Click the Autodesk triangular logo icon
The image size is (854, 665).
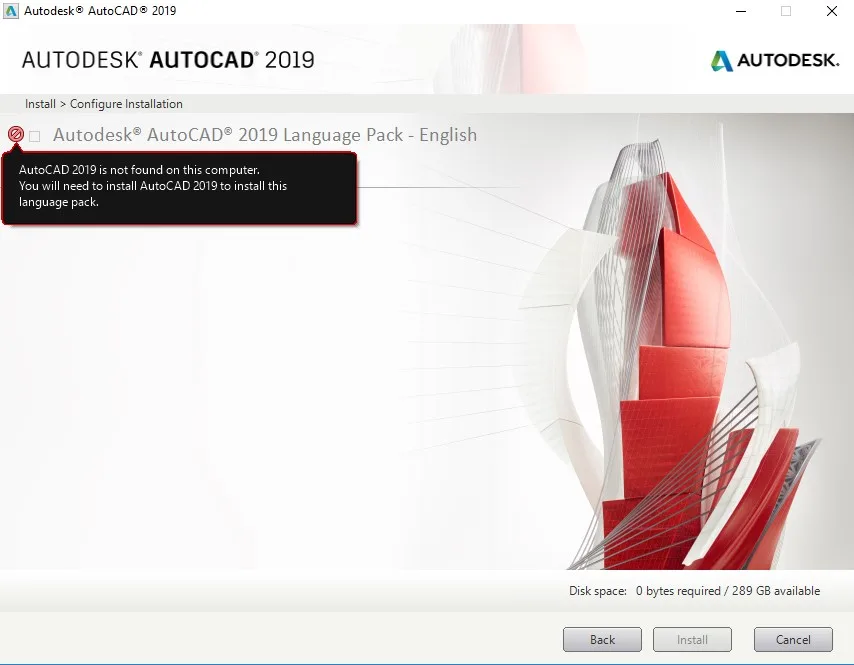pos(721,61)
